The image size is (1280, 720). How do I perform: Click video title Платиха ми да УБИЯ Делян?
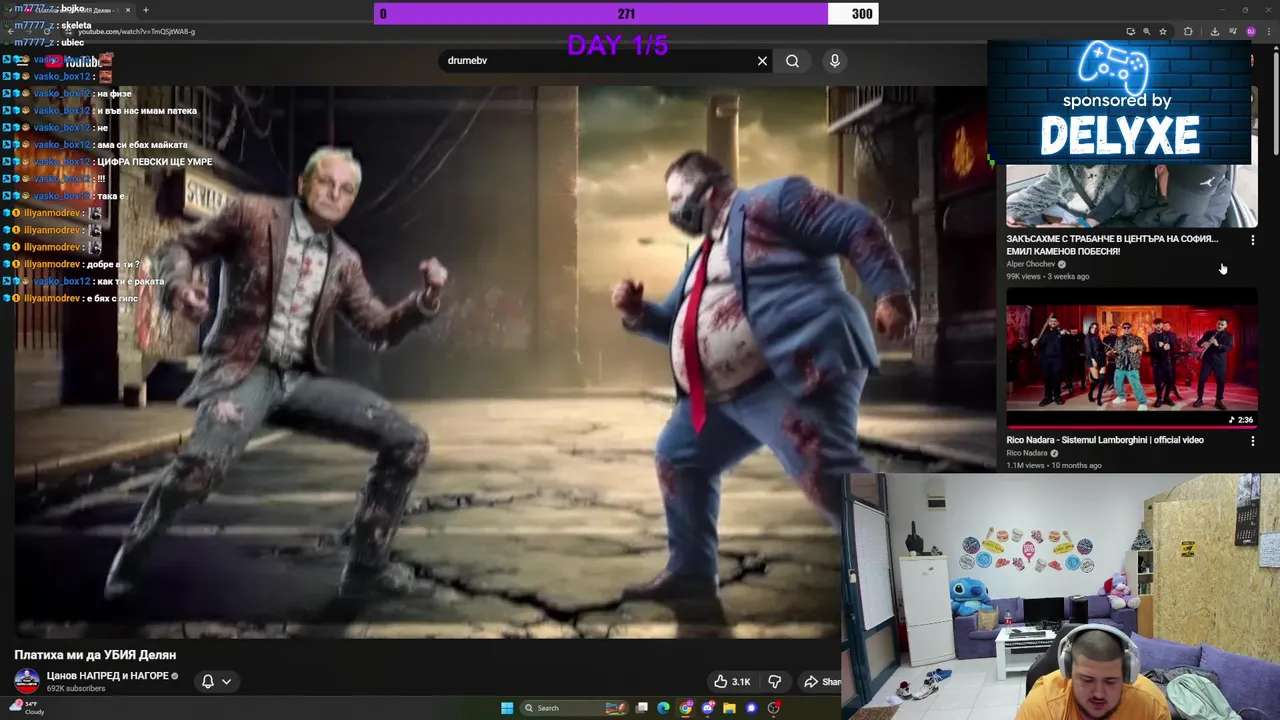pyautogui.click(x=95, y=655)
